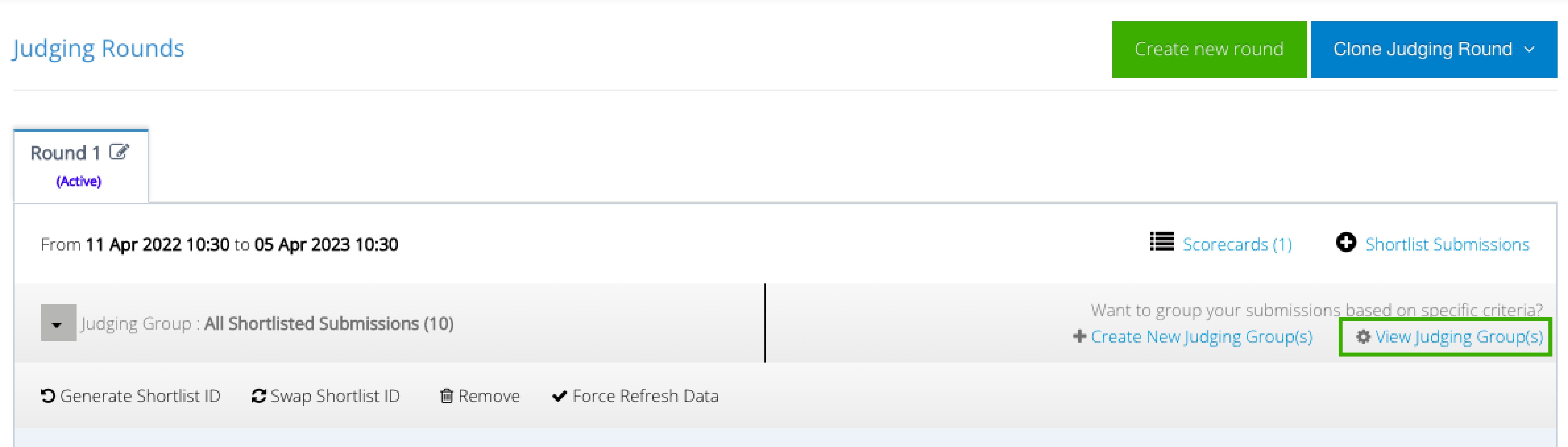Open the Scorecards (1) link
The height and width of the screenshot is (447, 1568).
(1237, 244)
